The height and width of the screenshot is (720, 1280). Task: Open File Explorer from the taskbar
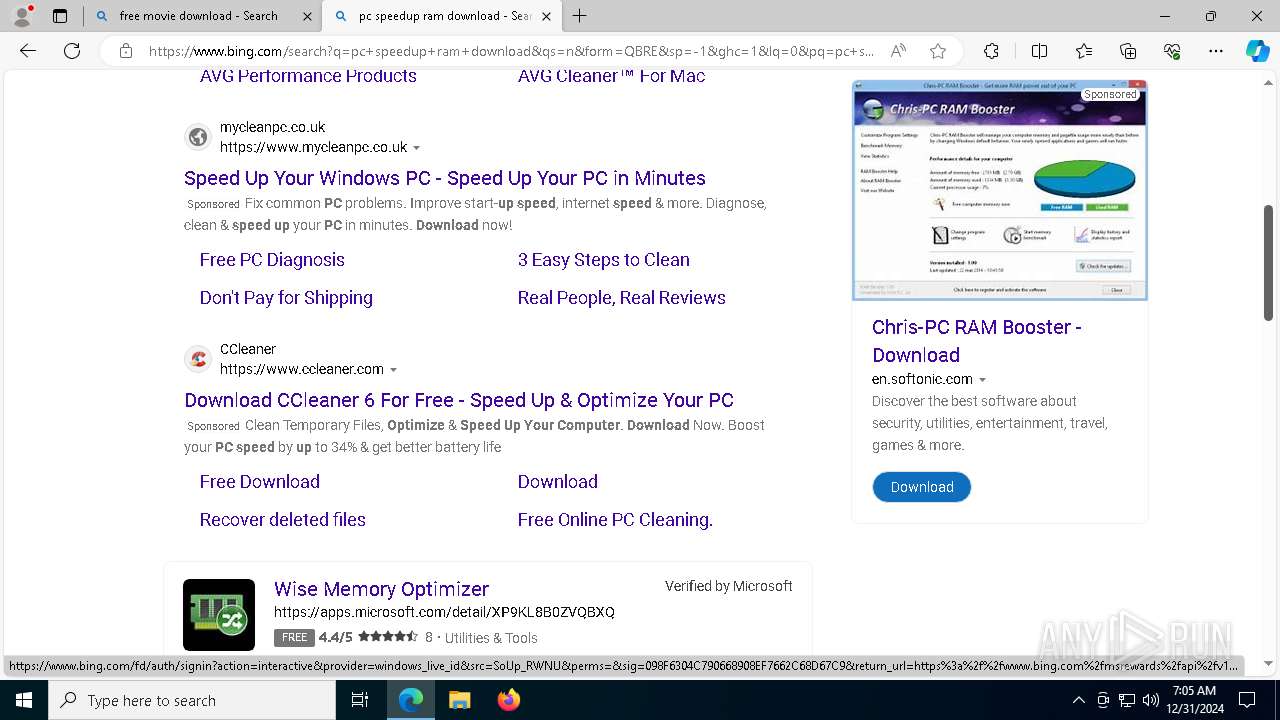coord(459,700)
